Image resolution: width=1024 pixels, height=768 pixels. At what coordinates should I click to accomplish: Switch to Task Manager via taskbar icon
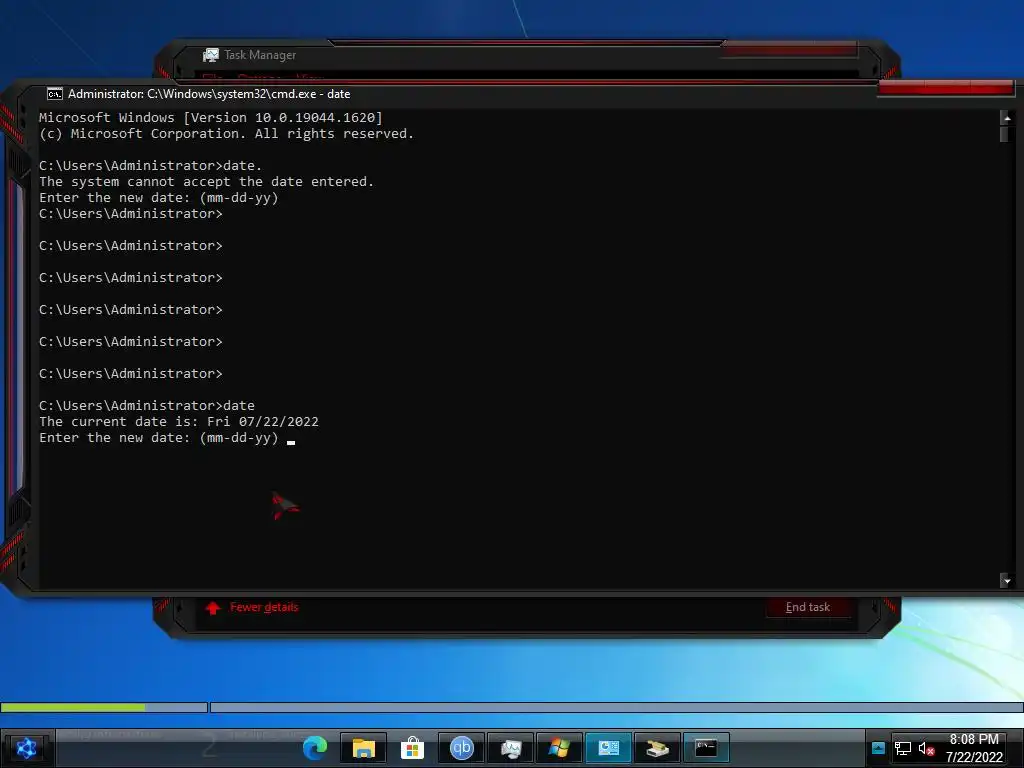coord(511,748)
